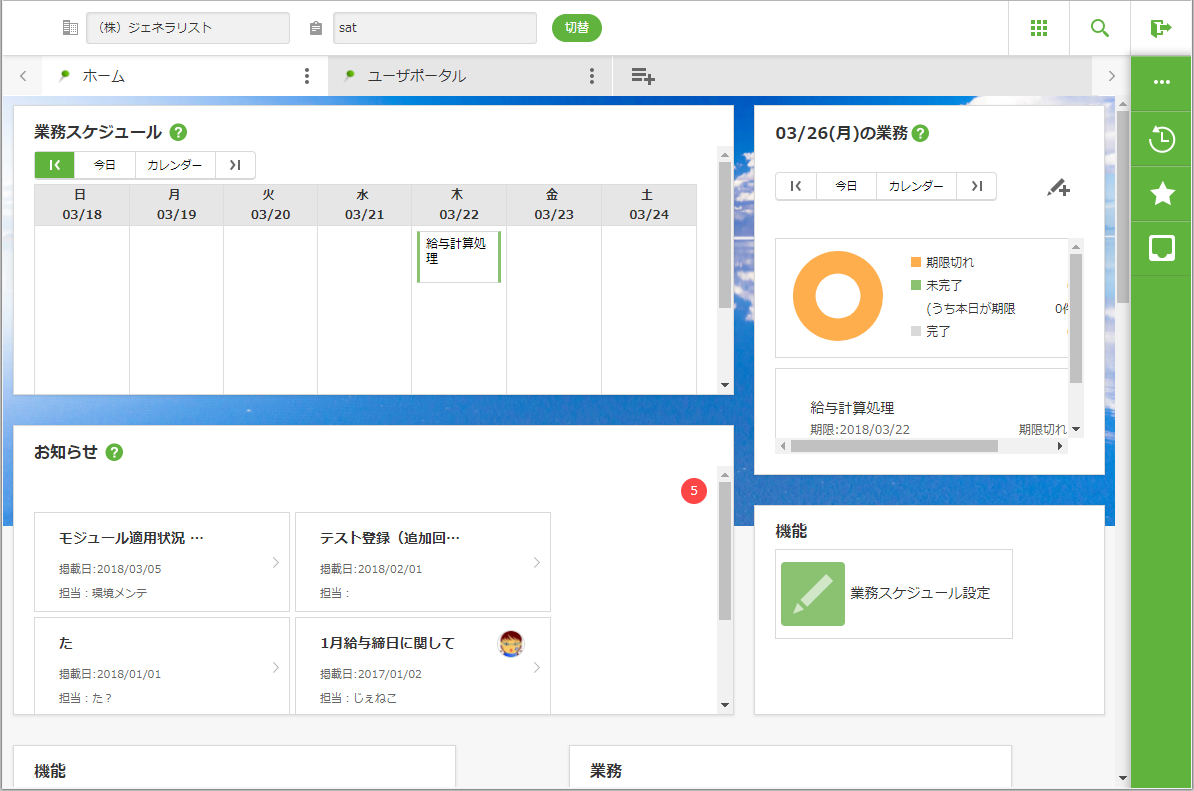Open the 給与計算処理 event on 03/22
The image size is (1194, 791).
coord(458,256)
